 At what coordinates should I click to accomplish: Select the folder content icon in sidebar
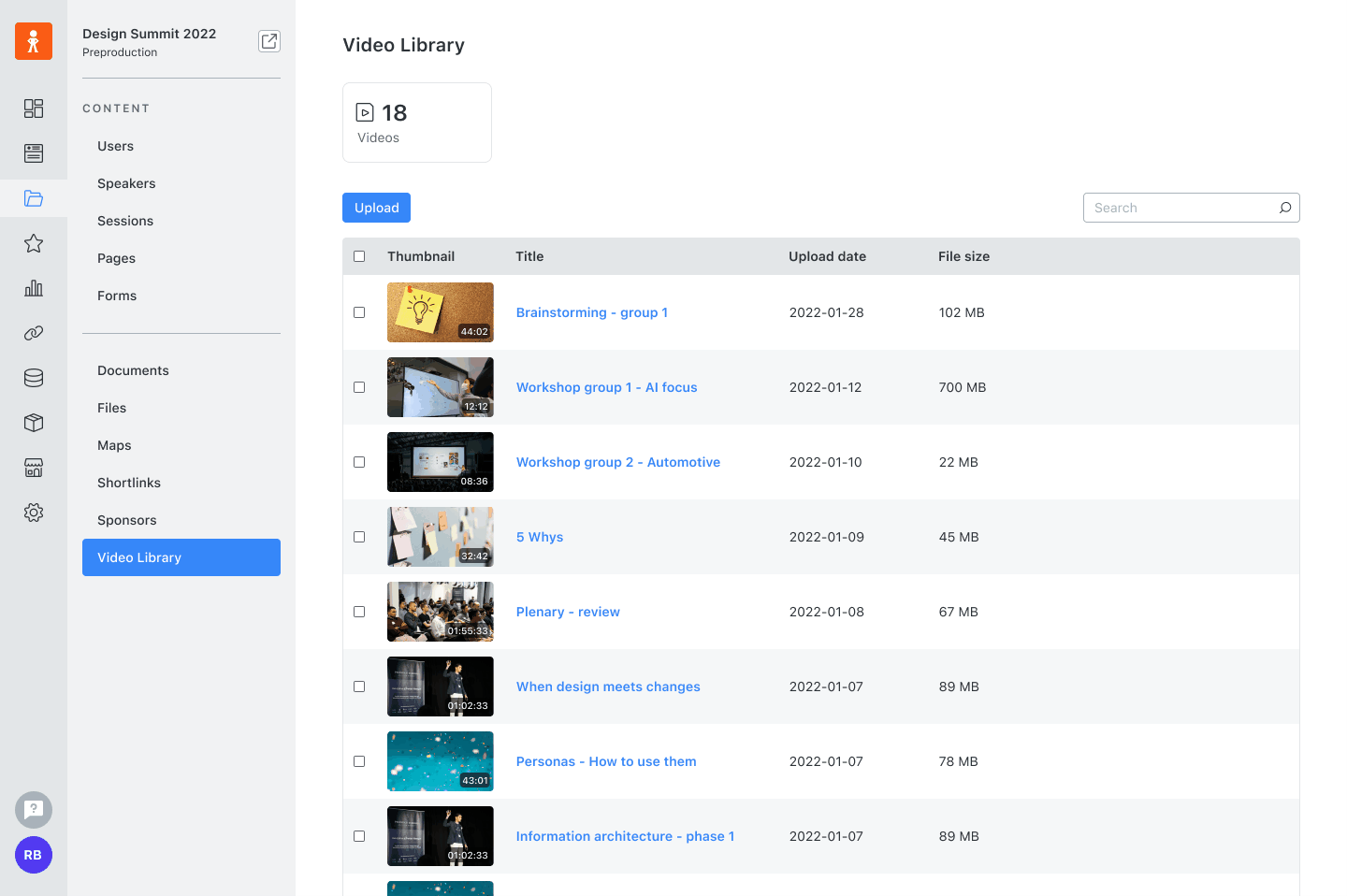tap(34, 198)
